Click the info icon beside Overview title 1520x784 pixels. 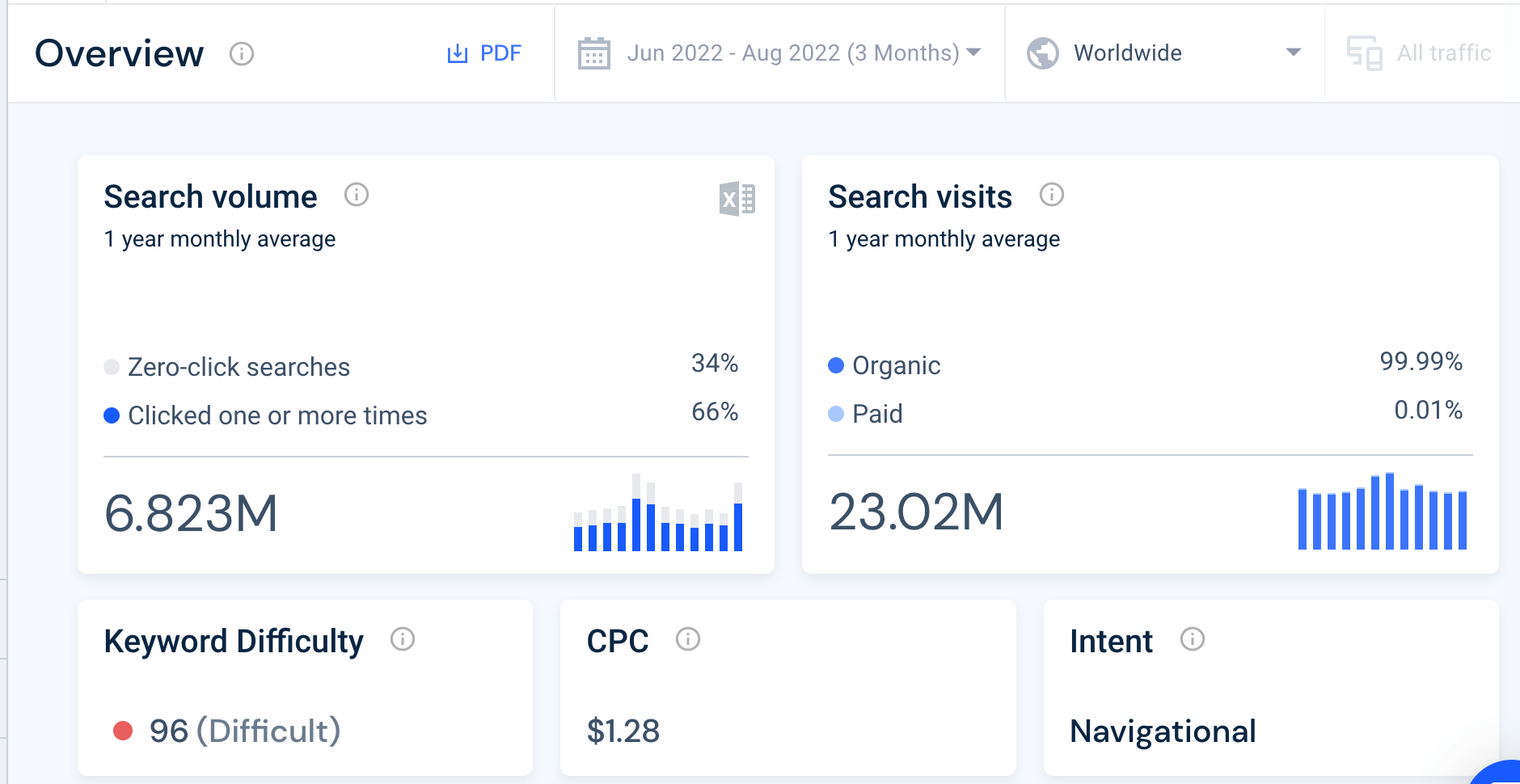coord(242,54)
